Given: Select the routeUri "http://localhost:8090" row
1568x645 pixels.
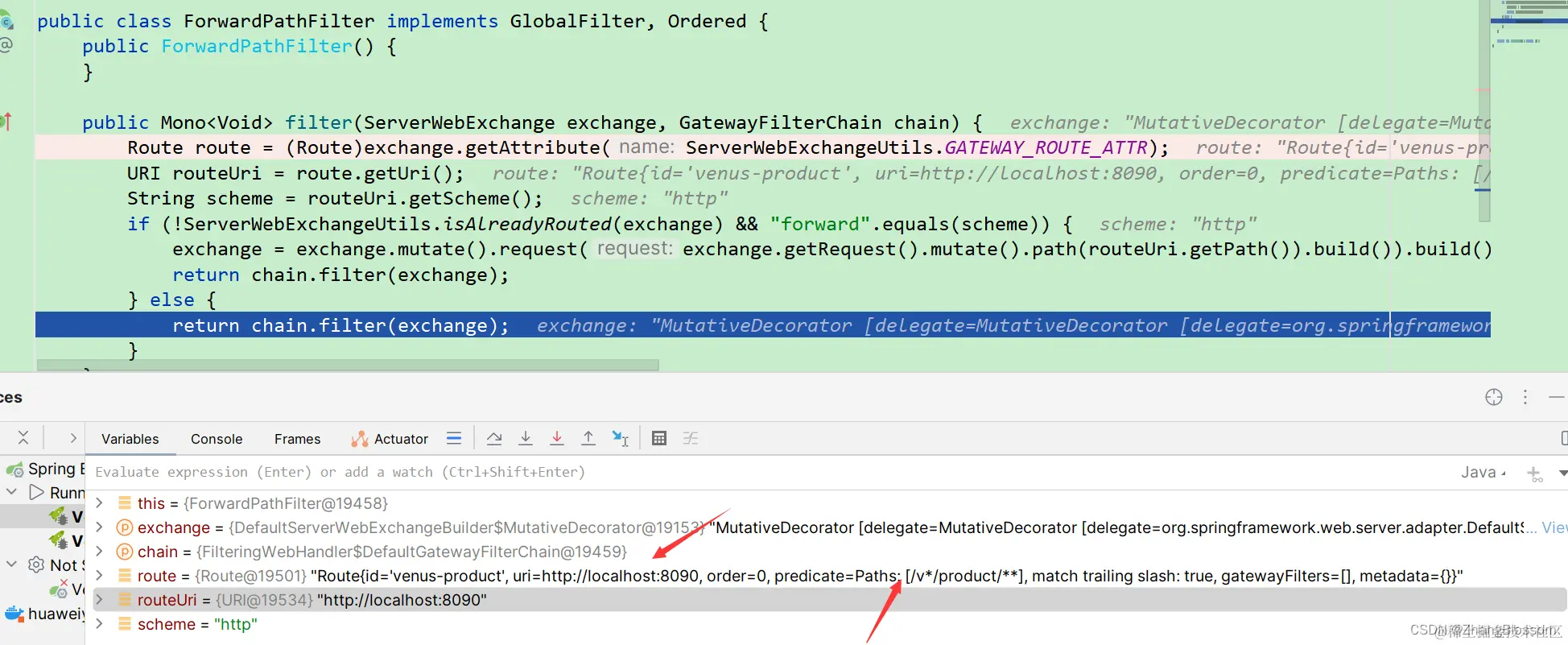Looking at the screenshot, I should (x=829, y=600).
